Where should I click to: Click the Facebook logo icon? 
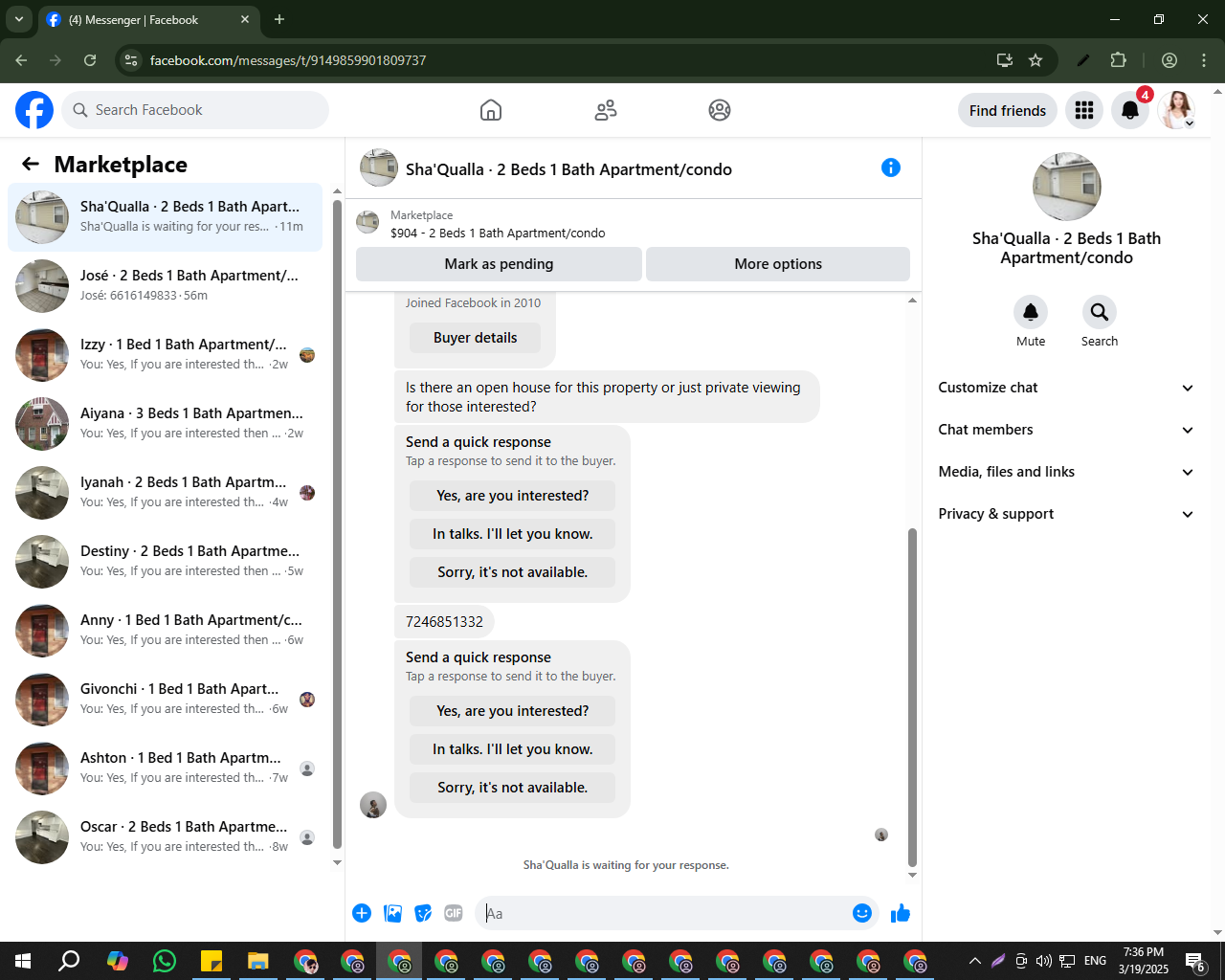34,110
